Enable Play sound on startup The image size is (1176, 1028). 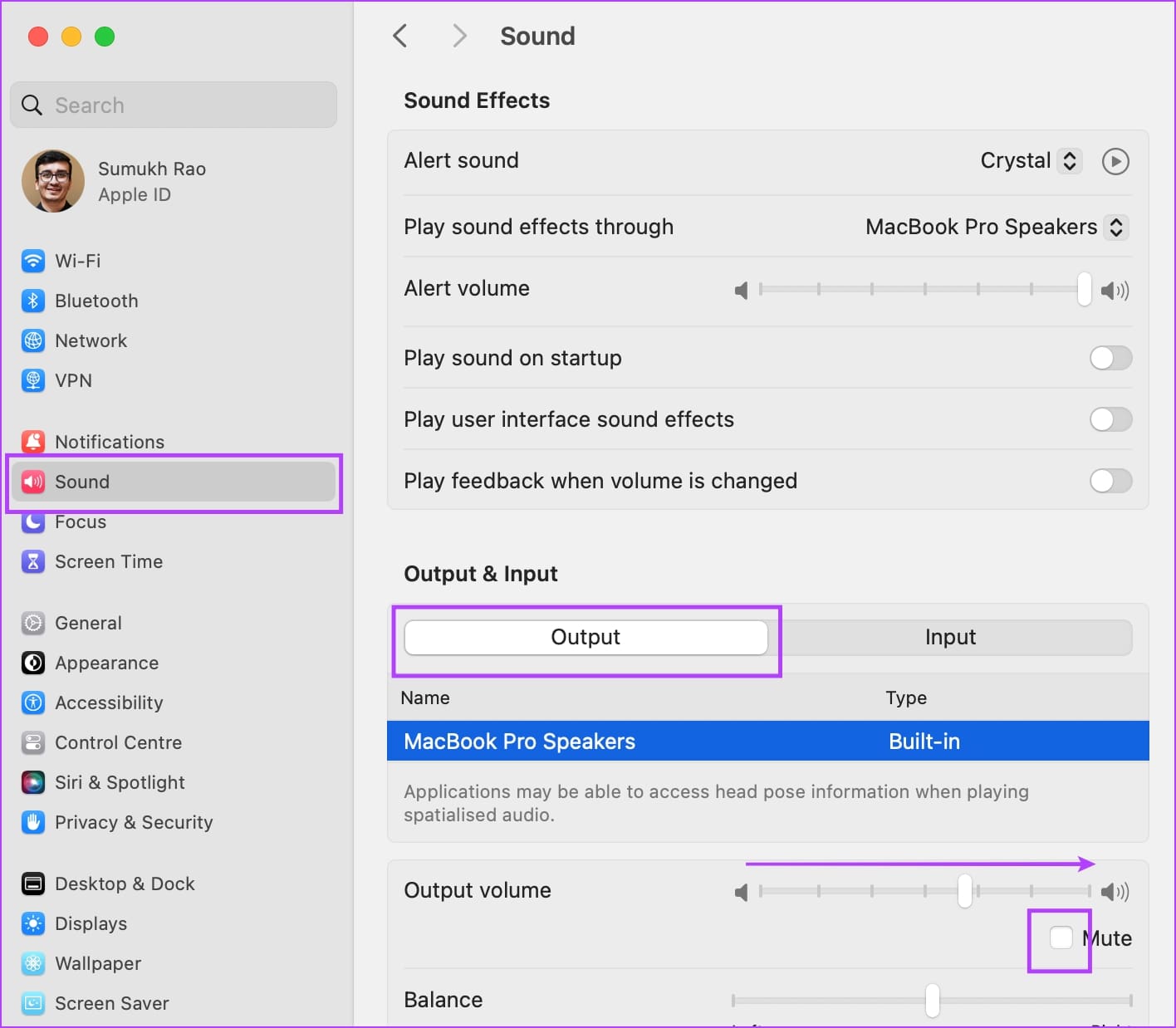[x=1110, y=358]
